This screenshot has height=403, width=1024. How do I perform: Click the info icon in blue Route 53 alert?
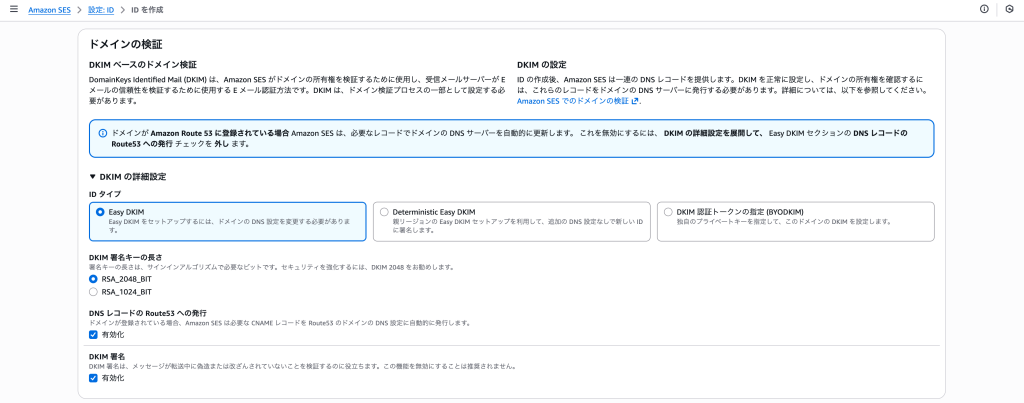(x=102, y=133)
